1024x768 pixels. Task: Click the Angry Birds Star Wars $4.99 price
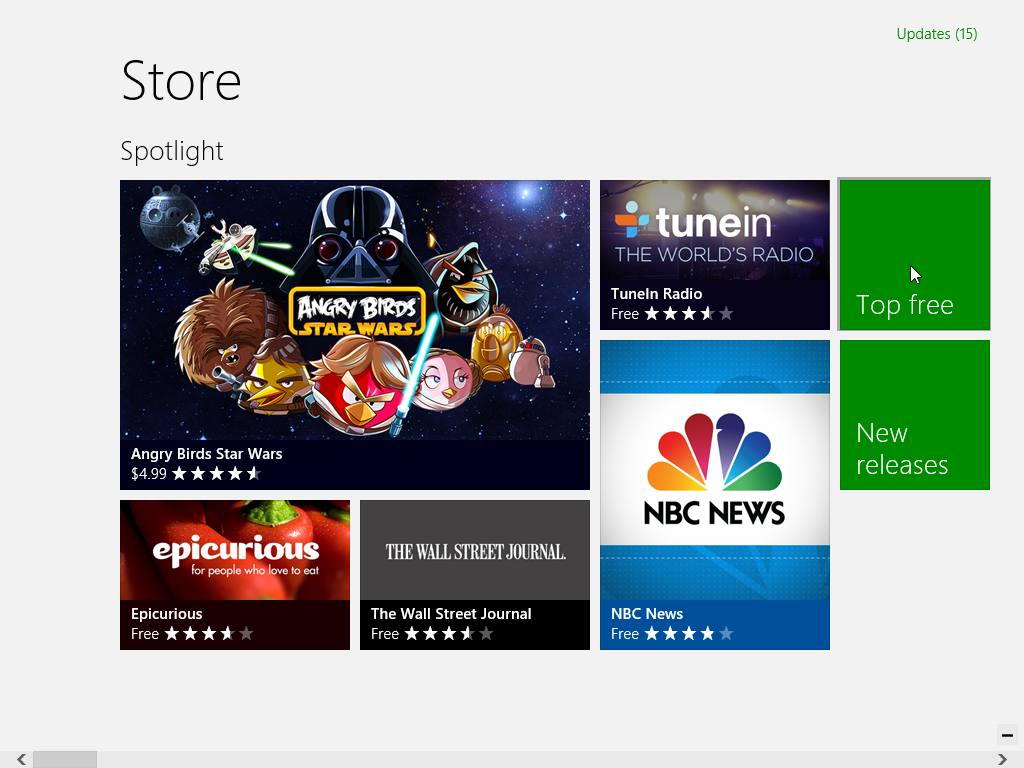pyautogui.click(x=148, y=473)
